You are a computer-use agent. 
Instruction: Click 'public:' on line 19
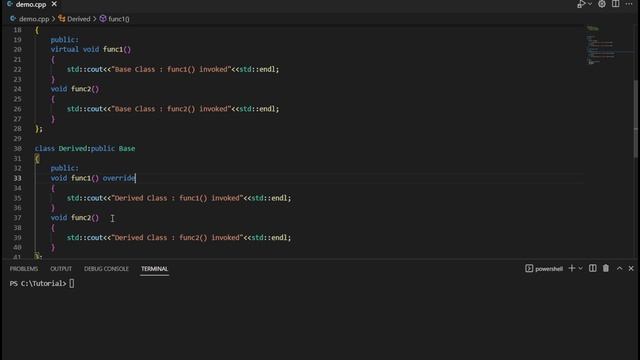[64, 40]
